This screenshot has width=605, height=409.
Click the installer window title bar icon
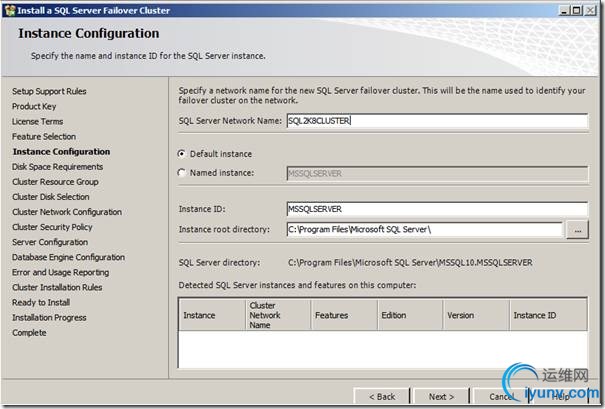(x=9, y=9)
